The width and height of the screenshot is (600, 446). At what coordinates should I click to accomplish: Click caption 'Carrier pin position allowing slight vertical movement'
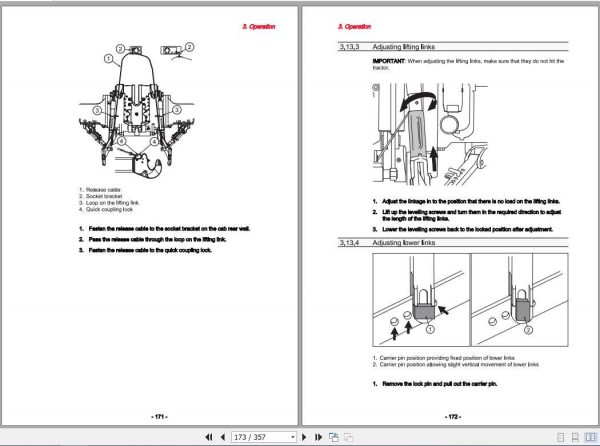pos(456,365)
